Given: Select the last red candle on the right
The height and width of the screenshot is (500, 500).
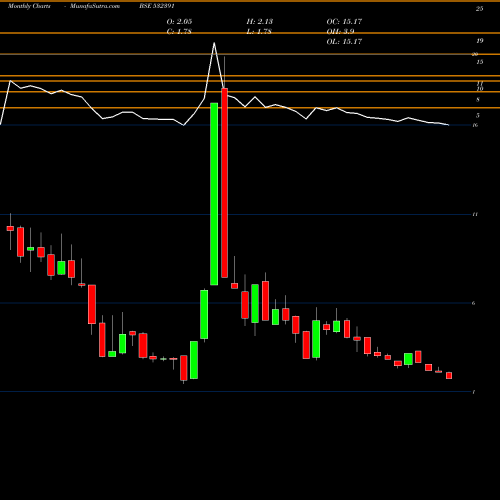Looking at the screenshot, I should pos(449,375).
